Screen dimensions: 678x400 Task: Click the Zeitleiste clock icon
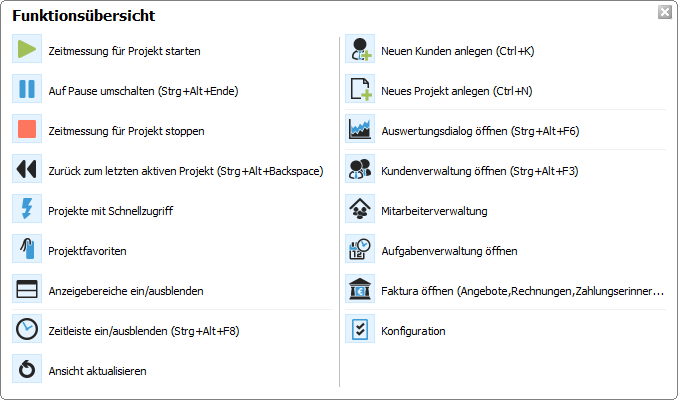(x=27, y=330)
